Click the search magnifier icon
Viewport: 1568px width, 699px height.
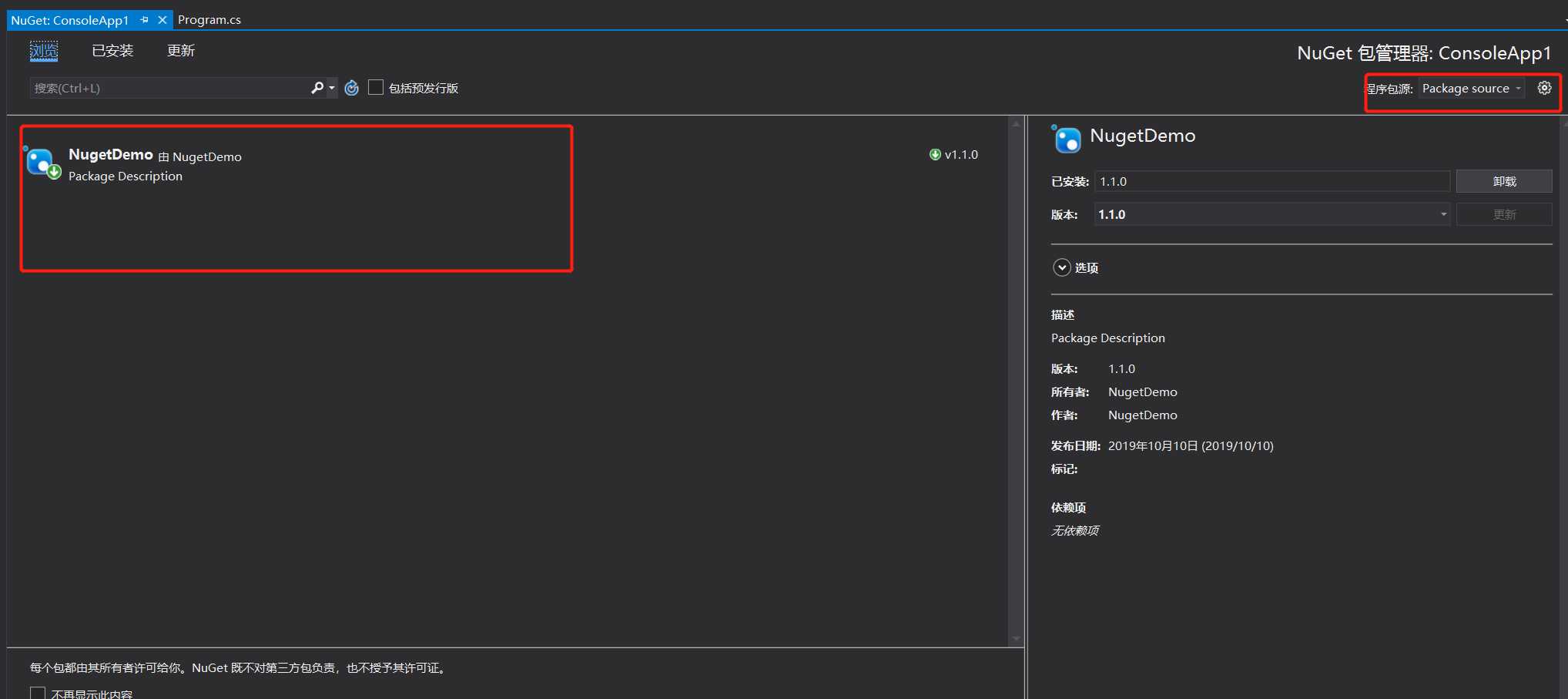(x=317, y=88)
